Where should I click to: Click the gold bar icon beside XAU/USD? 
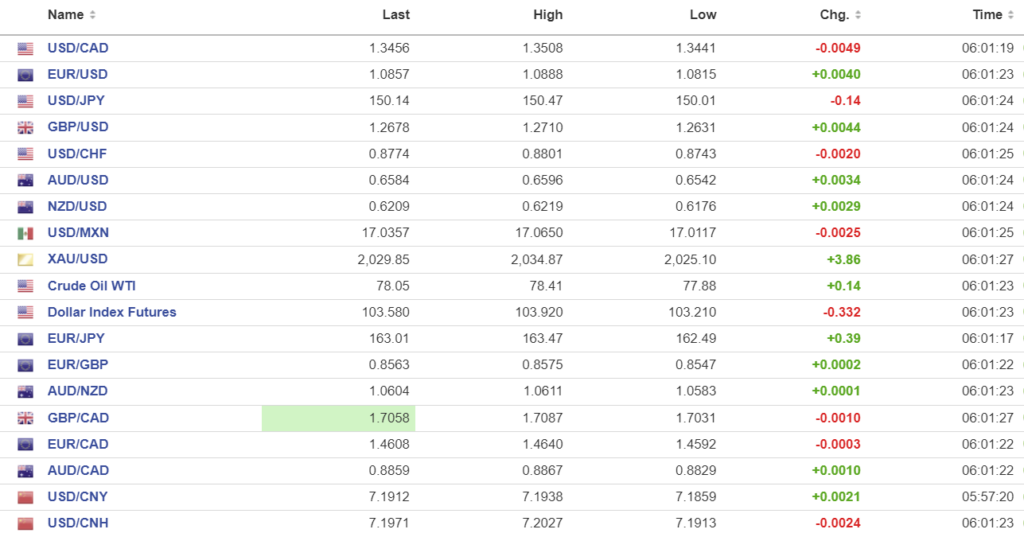(x=25, y=260)
